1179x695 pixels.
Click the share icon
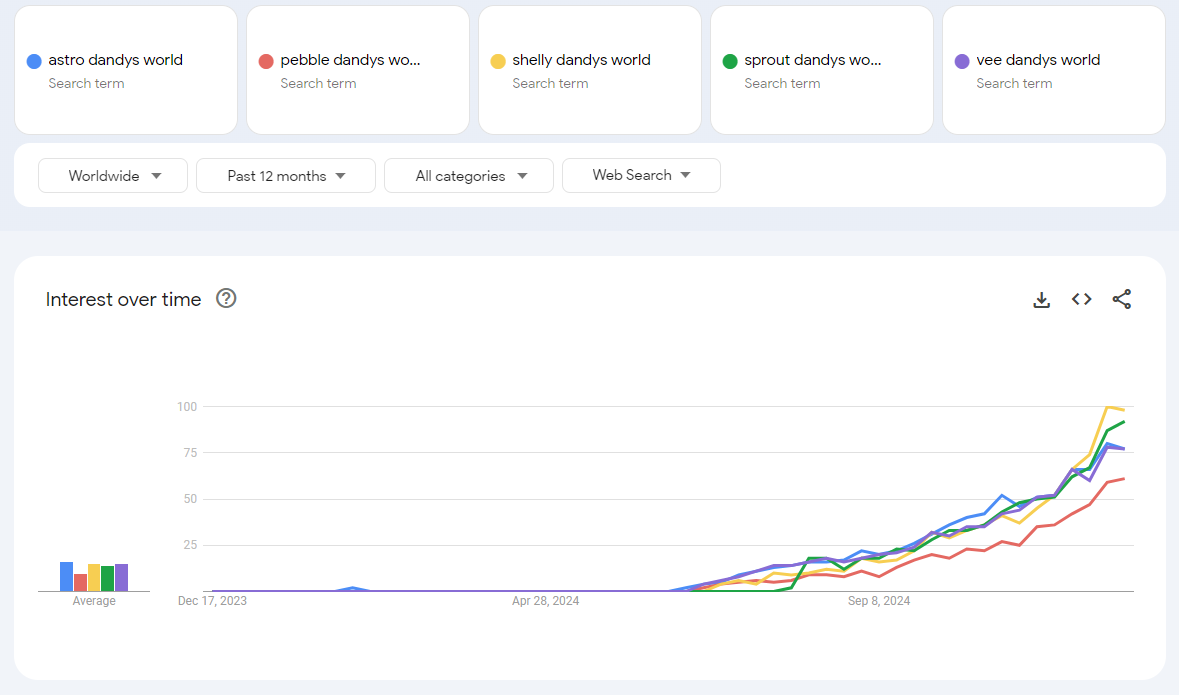coord(1121,299)
